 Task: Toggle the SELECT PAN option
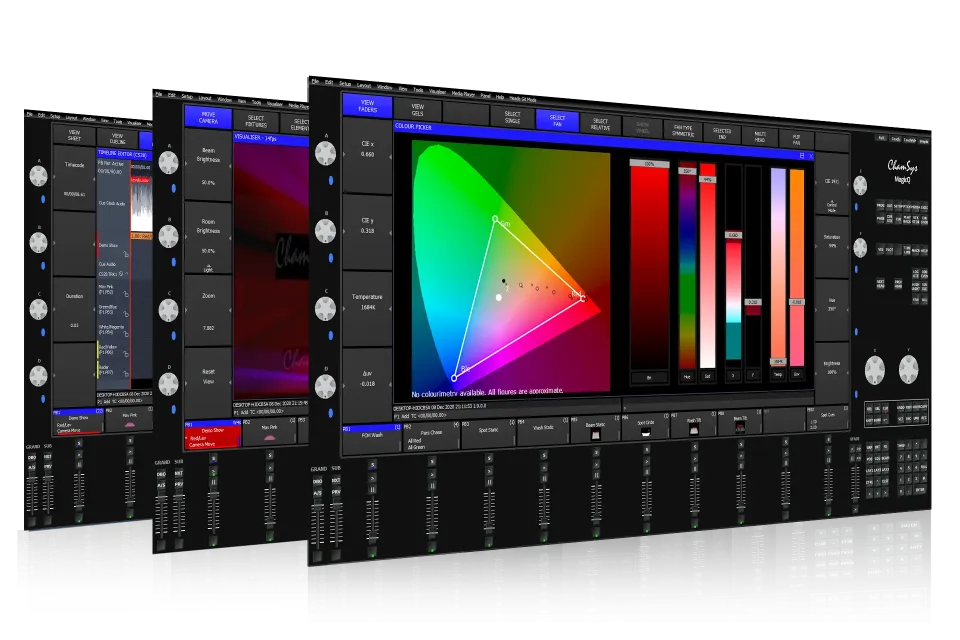coord(557,120)
